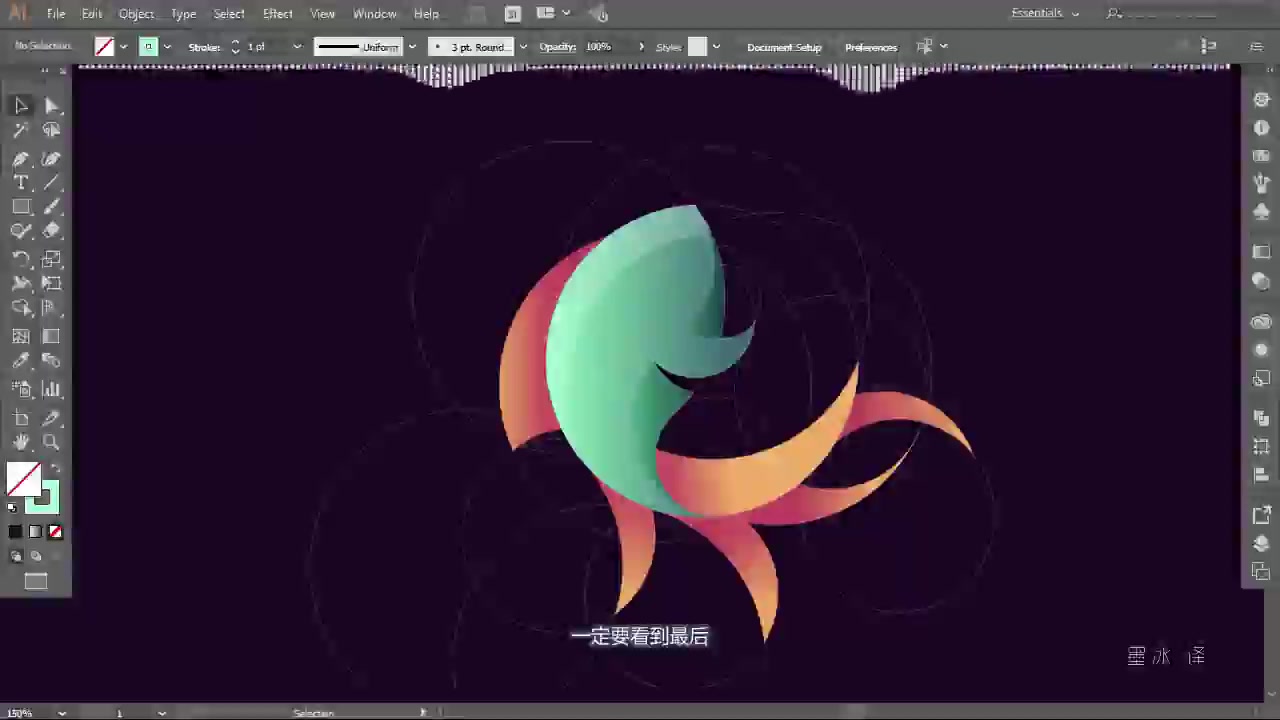Open the Asset Export panel icon
This screenshot has height=720, width=1280.
coord(1262,515)
